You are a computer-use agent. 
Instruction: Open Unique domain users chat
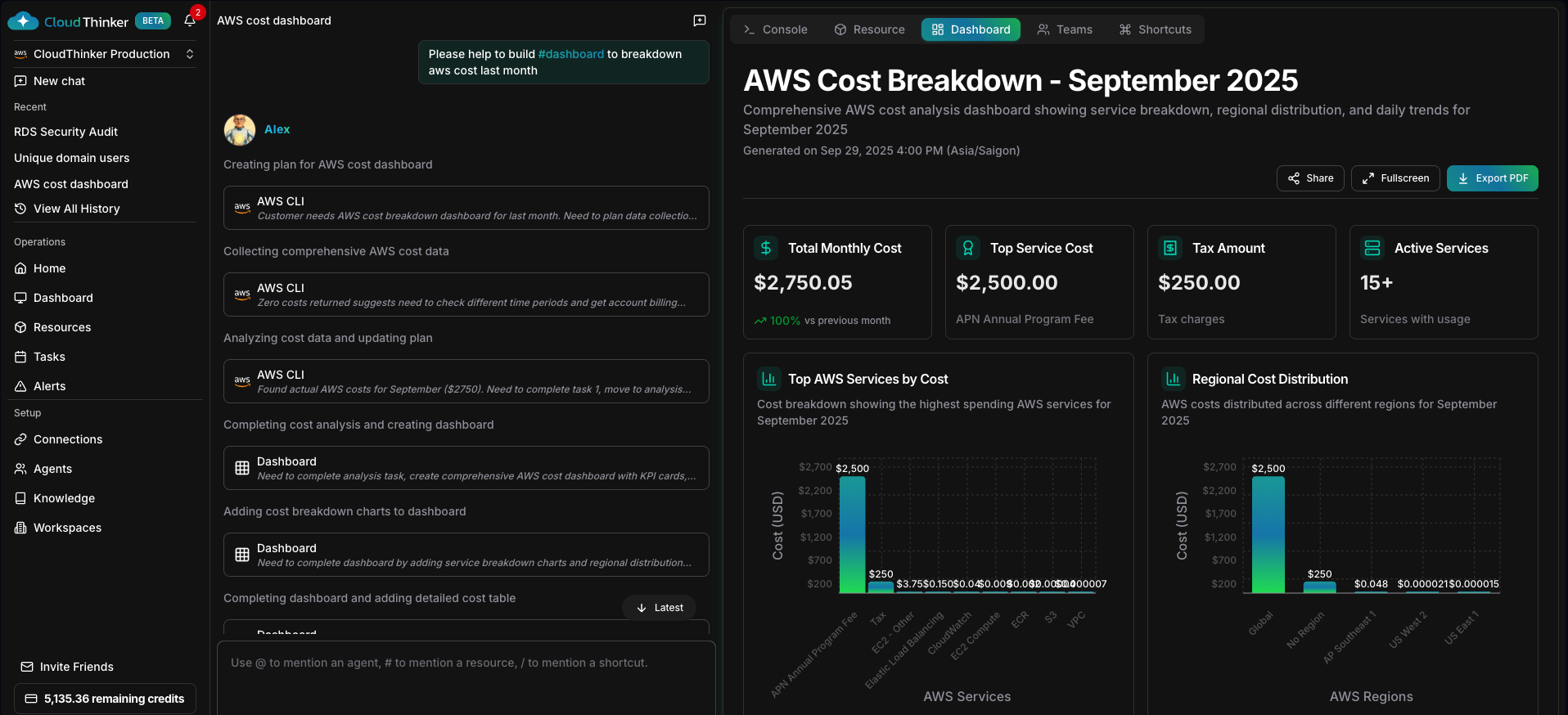[x=71, y=158]
